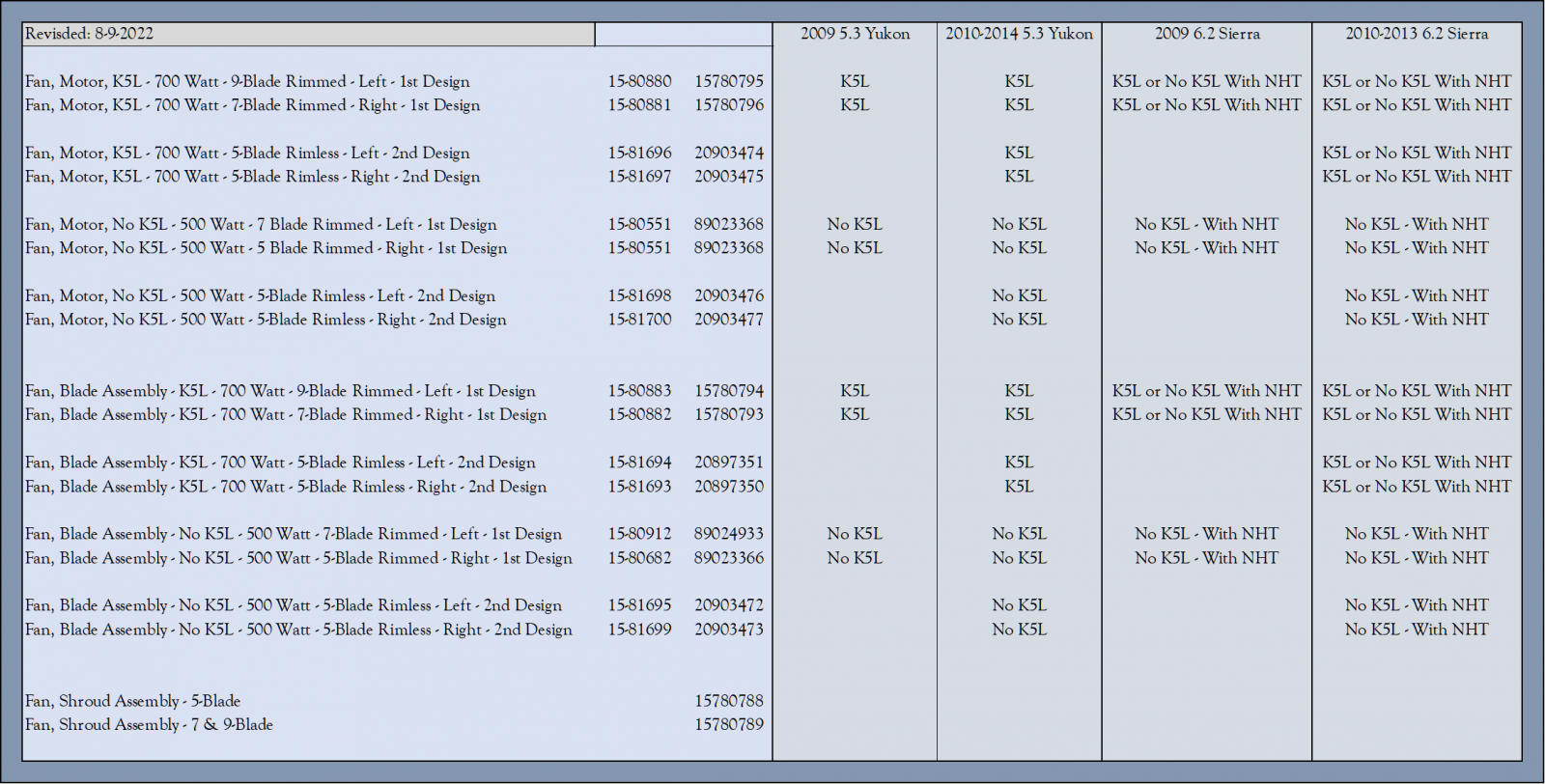Select K5L 9-Blade Rimmed Left fan motor description
The height and width of the screenshot is (784, 1545).
[247, 82]
